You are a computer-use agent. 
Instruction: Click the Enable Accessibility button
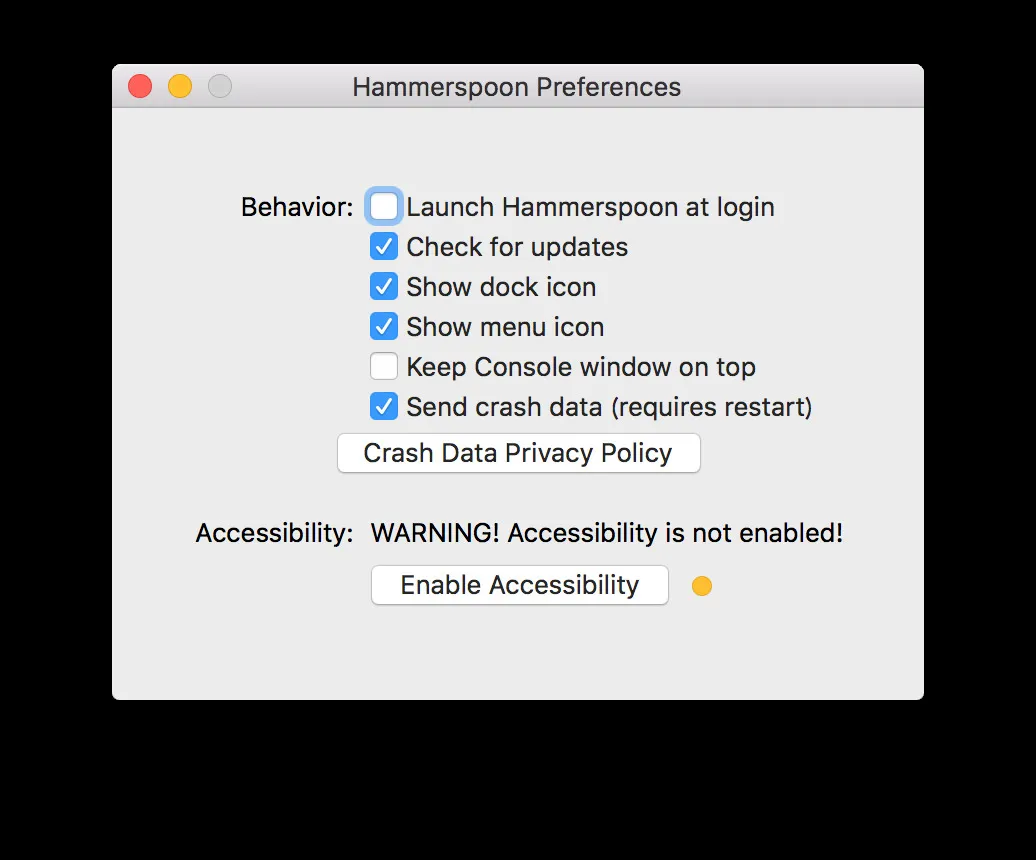coord(519,585)
